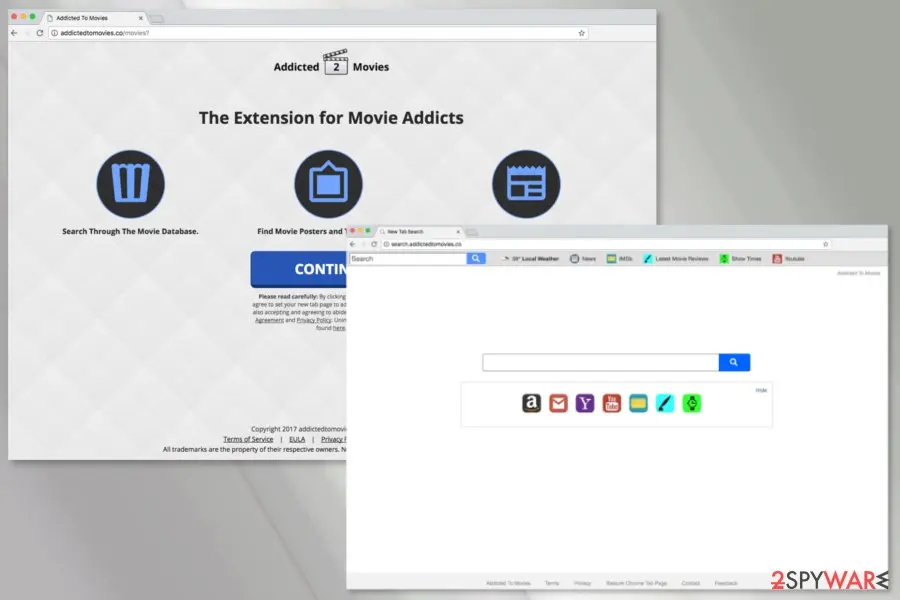Click the addictedtomovies.co address bar
Image resolution: width=900 pixels, height=600 pixels.
319,33
